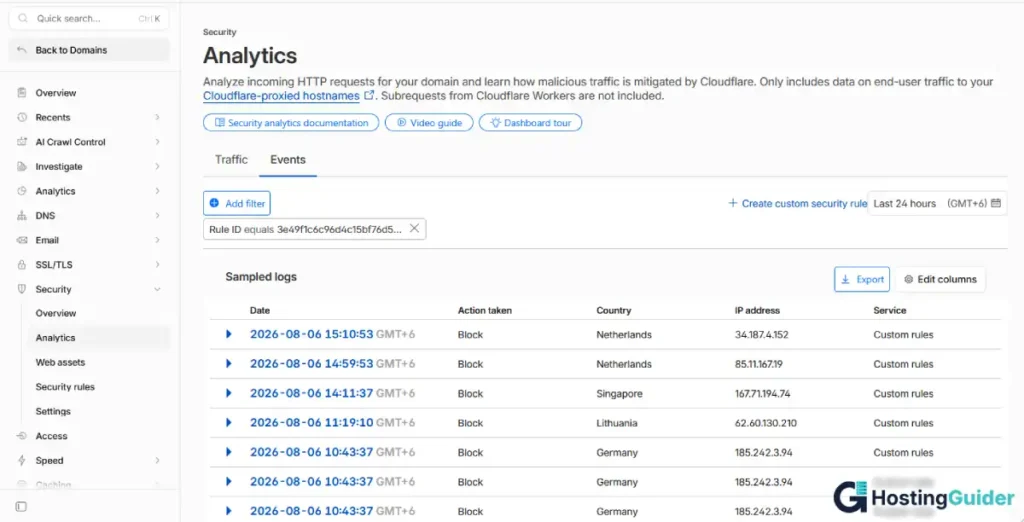Click the Overview sidebar icon

[22, 93]
